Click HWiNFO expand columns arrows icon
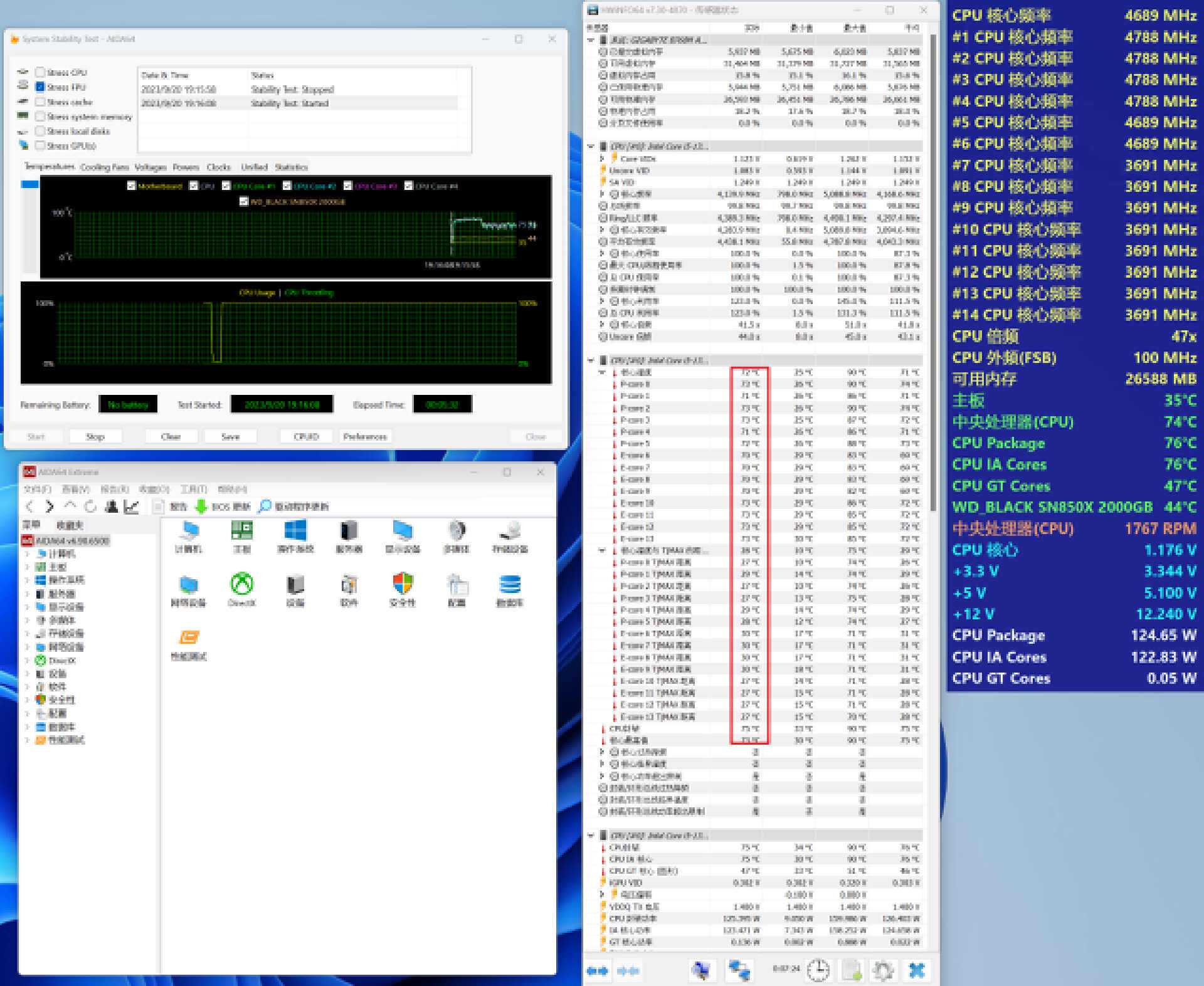 point(597,971)
